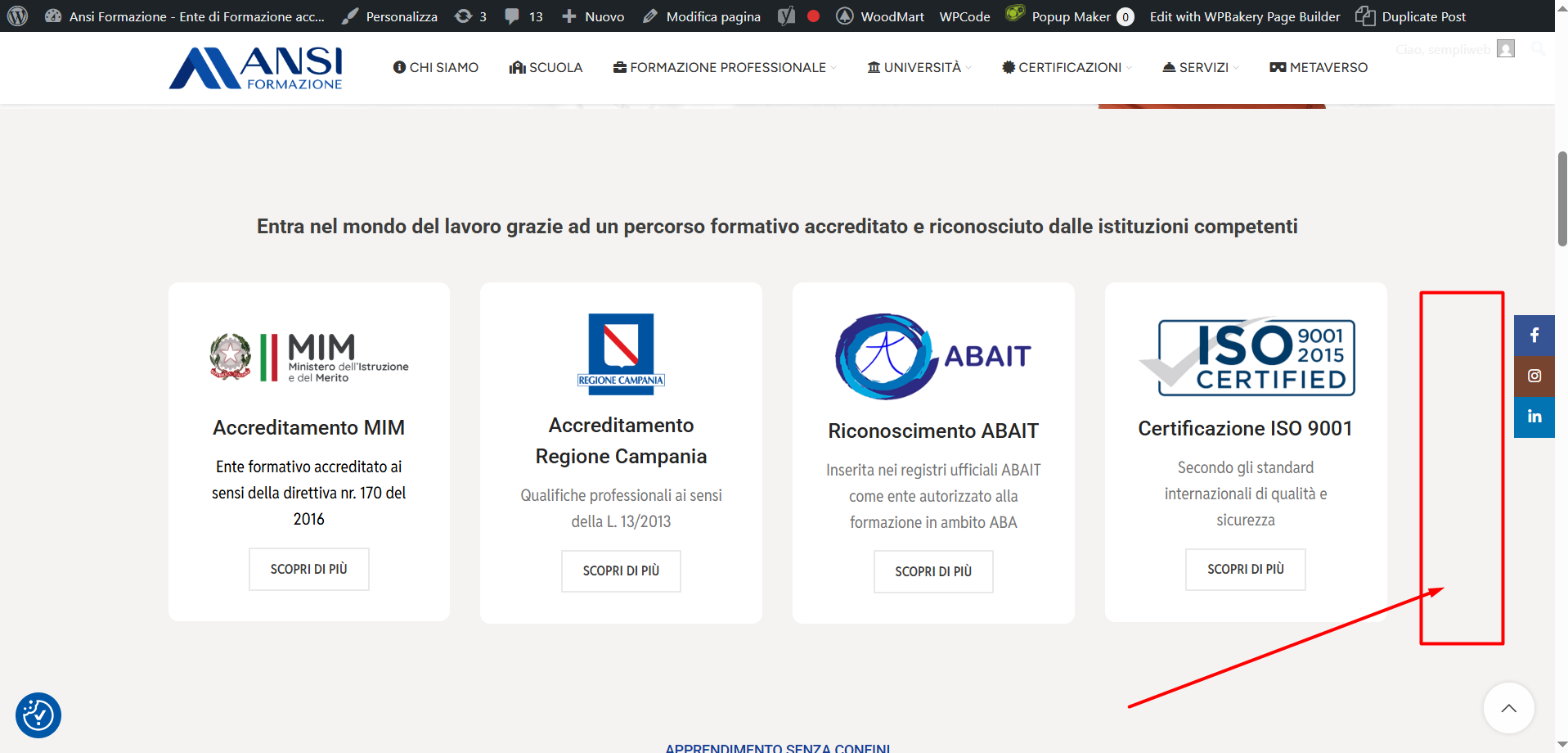This screenshot has width=1568, height=753.
Task: Open the Instagram social button
Action: (1534, 376)
